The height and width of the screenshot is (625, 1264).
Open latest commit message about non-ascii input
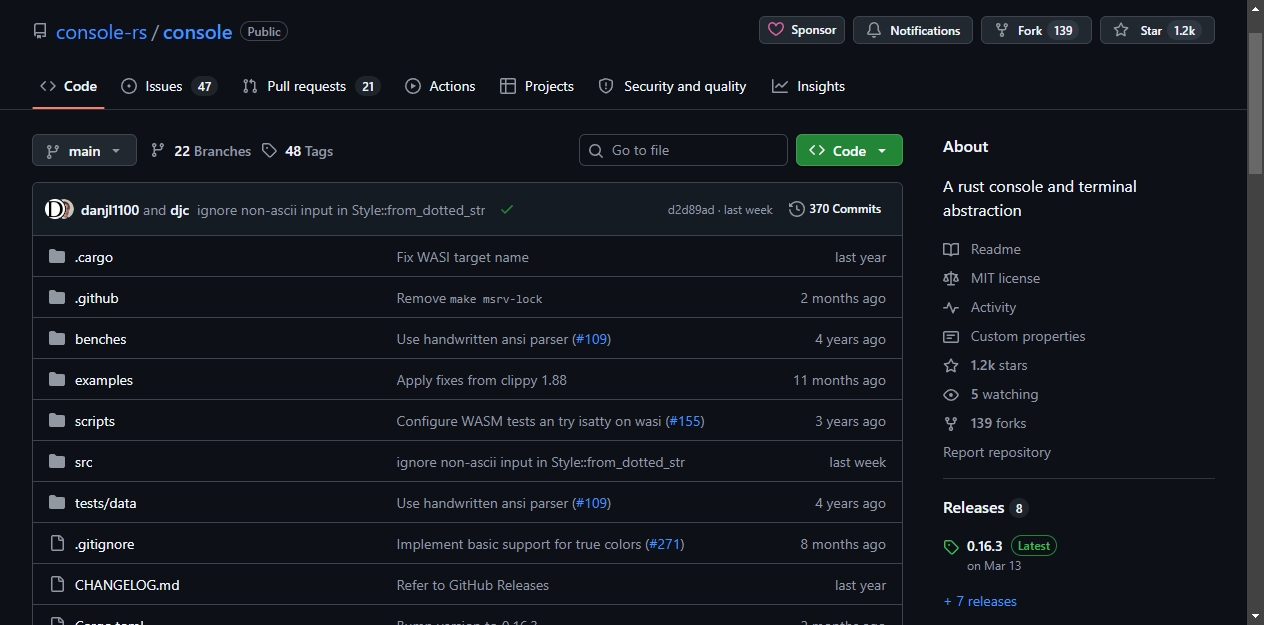[x=341, y=210]
